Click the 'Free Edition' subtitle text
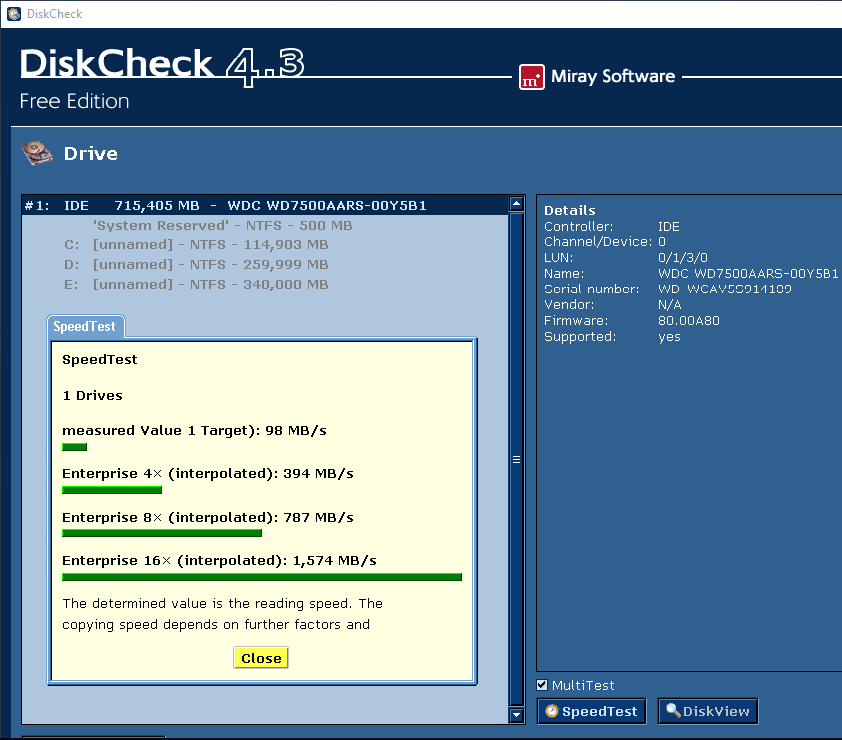The height and width of the screenshot is (740, 842). 74,101
